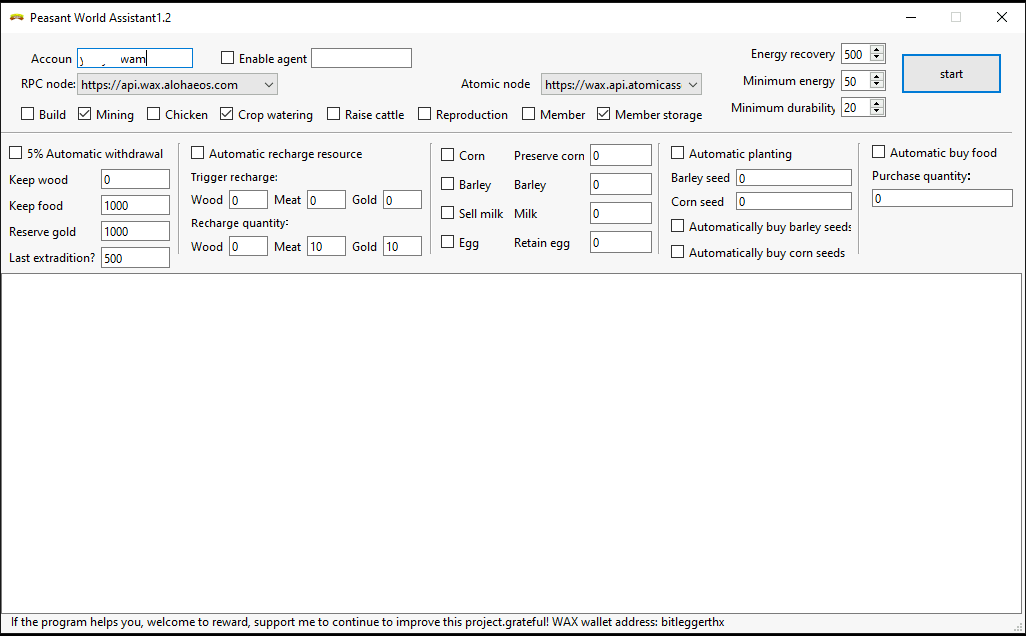Uncheck the Mining checkbox
Viewport: 1026px width, 636px height.
tap(84, 114)
